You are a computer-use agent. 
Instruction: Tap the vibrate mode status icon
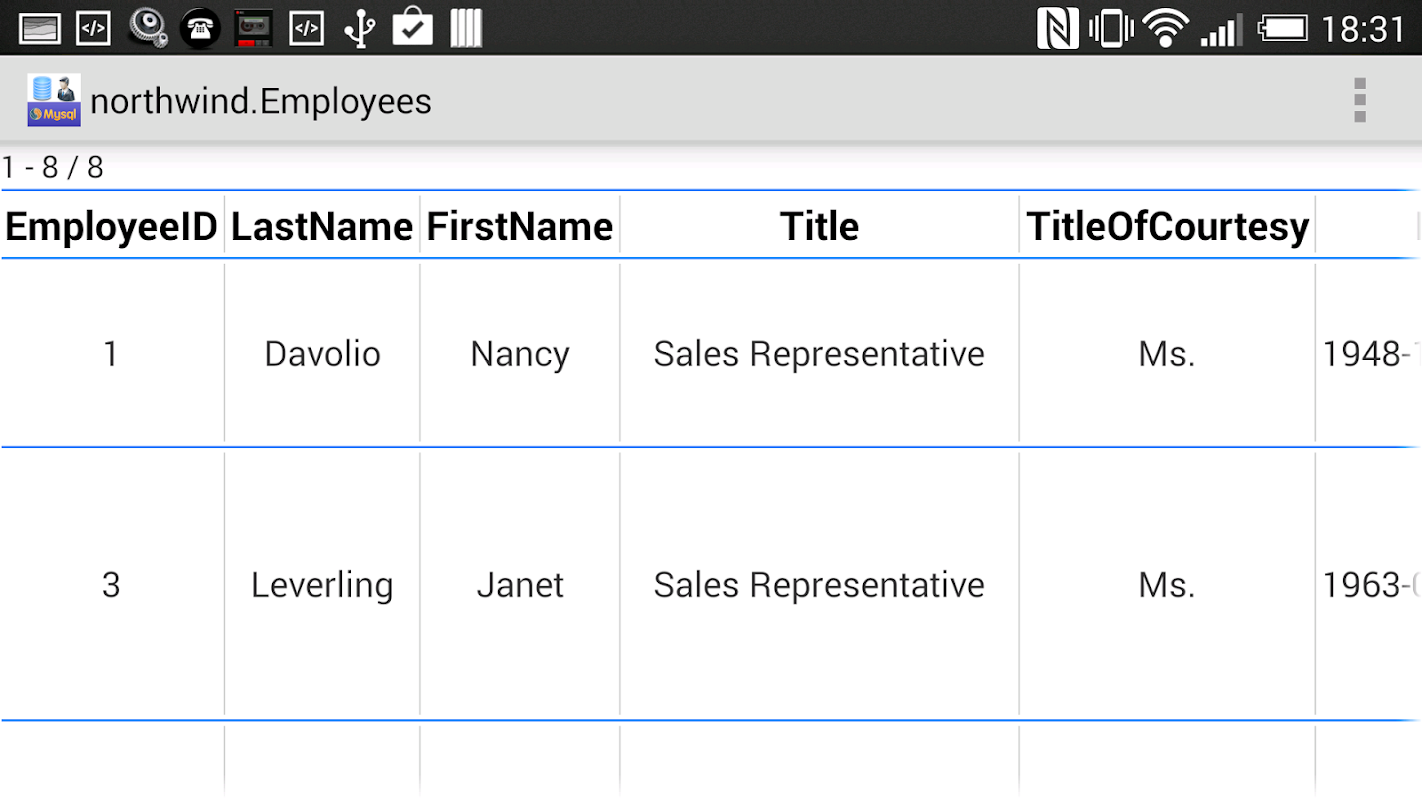point(1111,28)
